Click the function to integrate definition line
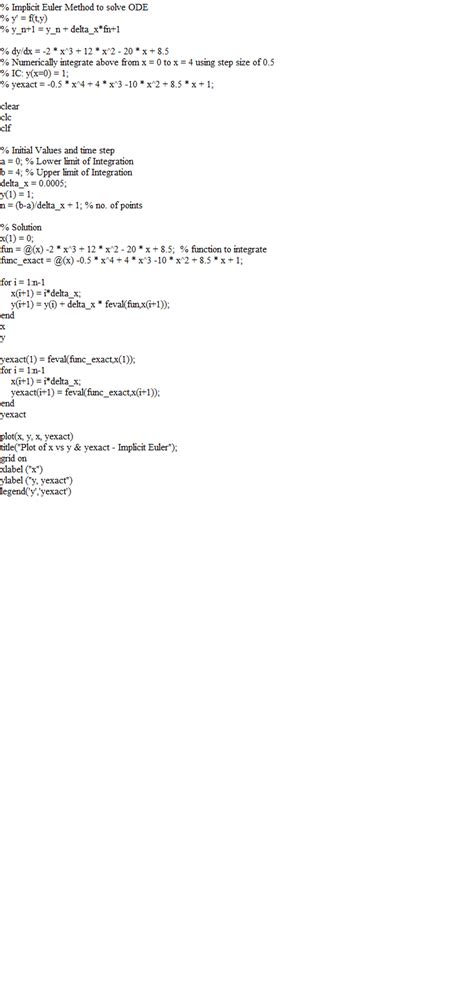474x1003 pixels. [134, 249]
